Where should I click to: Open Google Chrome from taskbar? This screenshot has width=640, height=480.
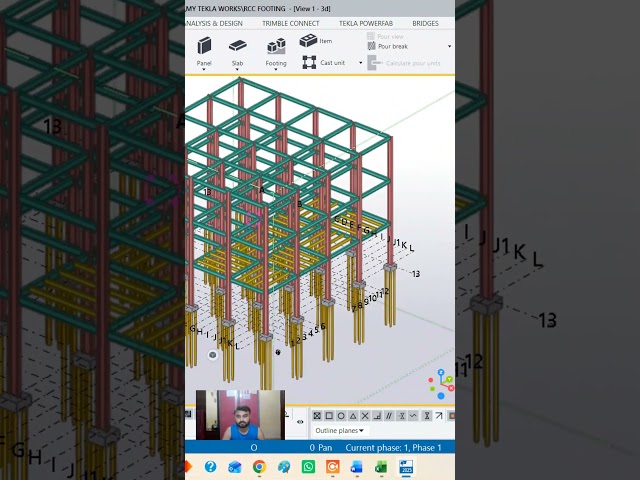click(259, 467)
